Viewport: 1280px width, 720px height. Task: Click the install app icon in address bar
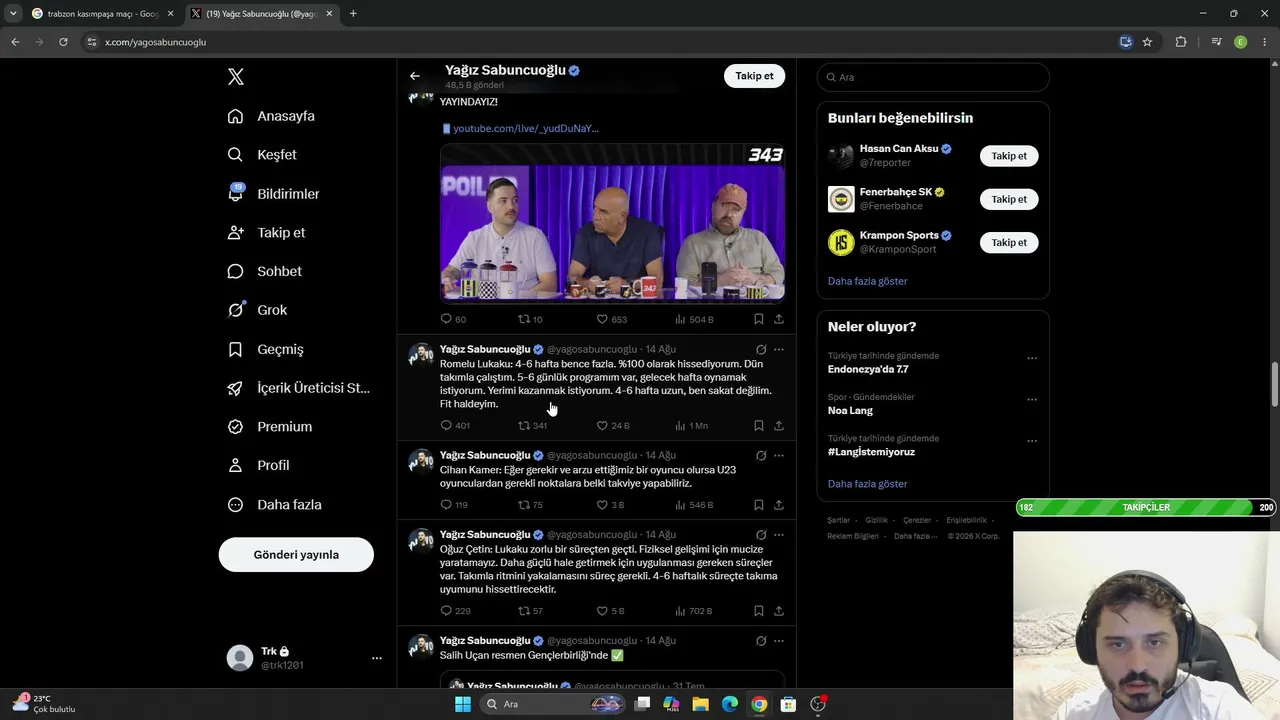[x=1126, y=42]
